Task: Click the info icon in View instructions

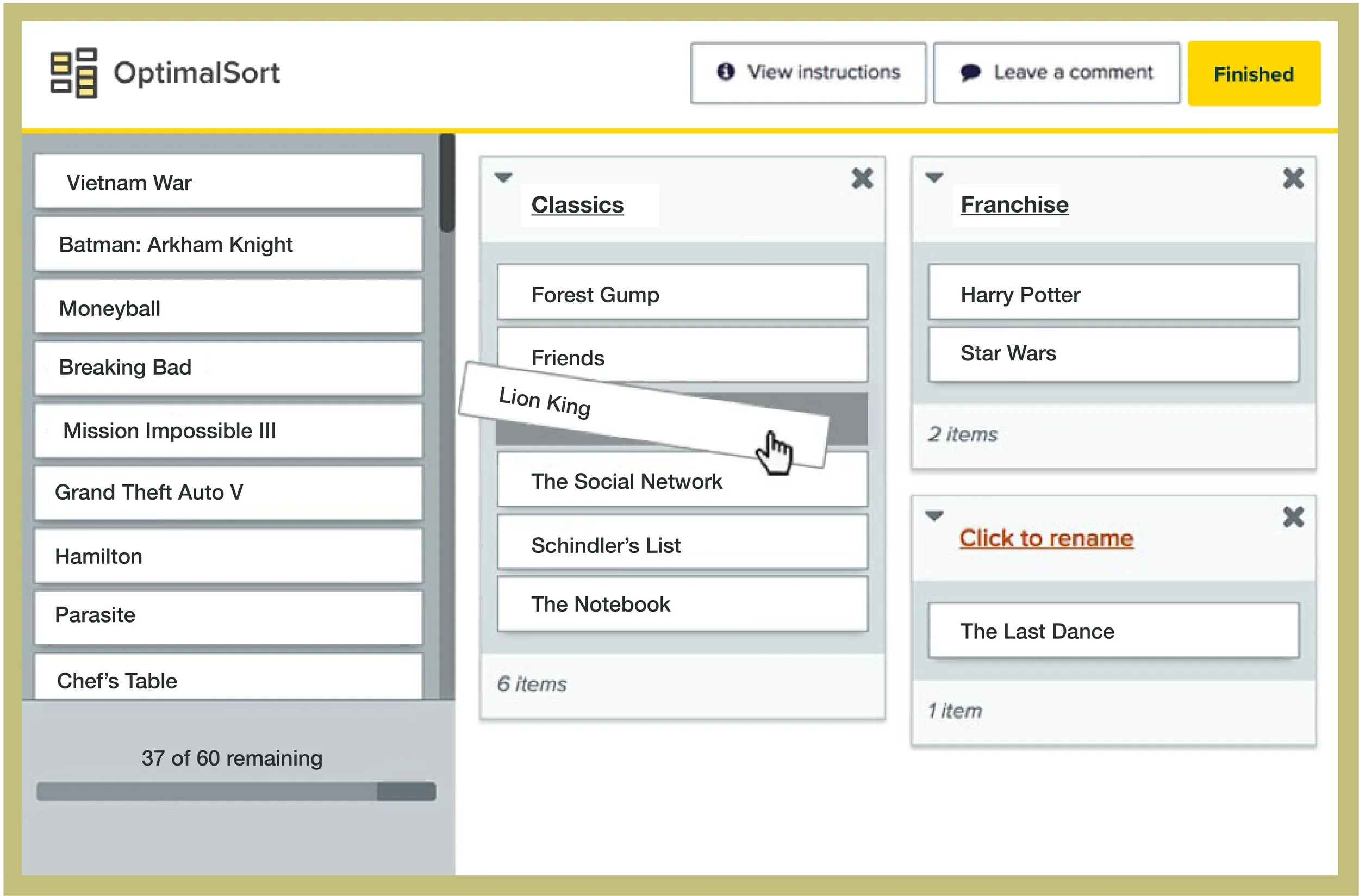Action: click(x=726, y=72)
